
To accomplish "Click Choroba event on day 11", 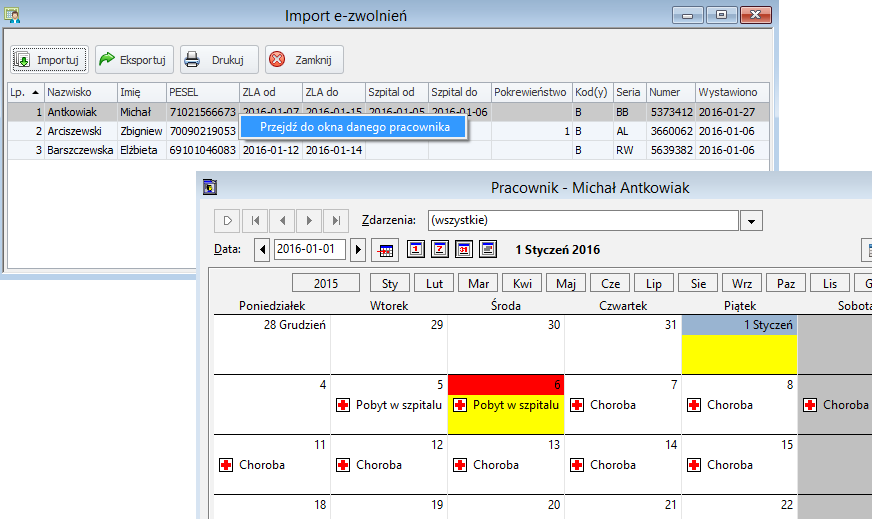I will 252,465.
